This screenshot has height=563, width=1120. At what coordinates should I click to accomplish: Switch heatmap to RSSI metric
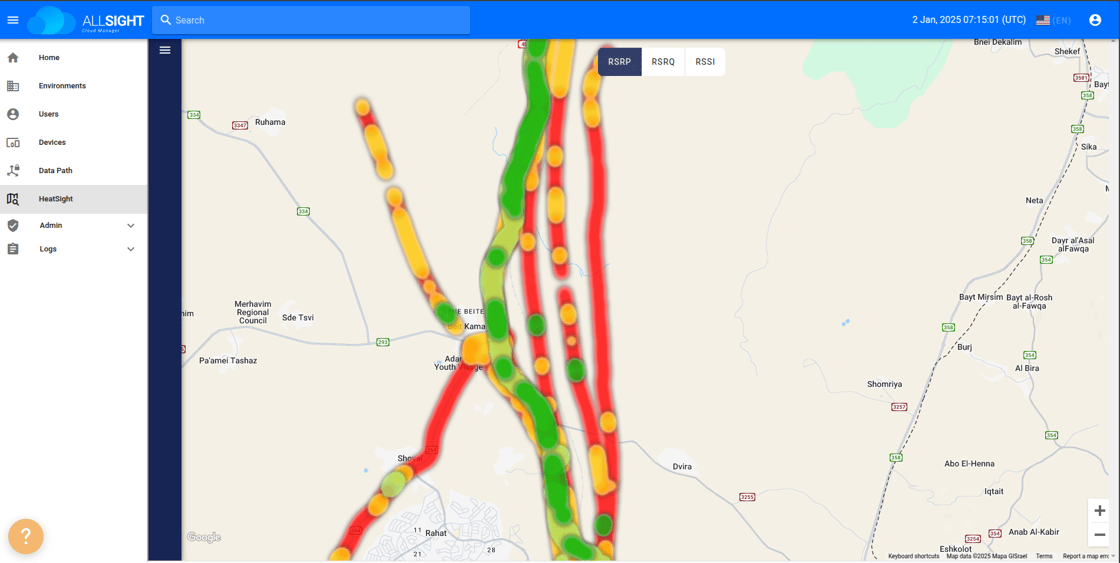pyautogui.click(x=705, y=62)
